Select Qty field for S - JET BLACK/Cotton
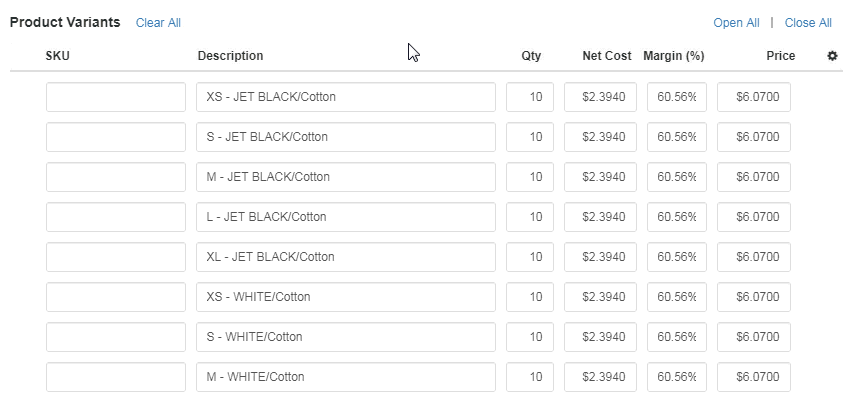This screenshot has height=396, width=852. [x=530, y=137]
